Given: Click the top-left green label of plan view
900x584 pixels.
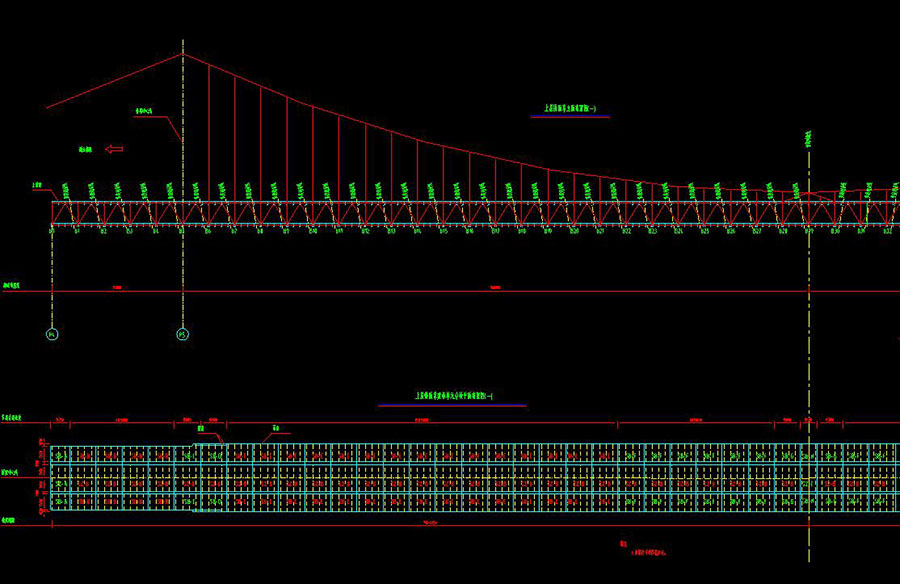Looking at the screenshot, I should (x=12, y=416).
